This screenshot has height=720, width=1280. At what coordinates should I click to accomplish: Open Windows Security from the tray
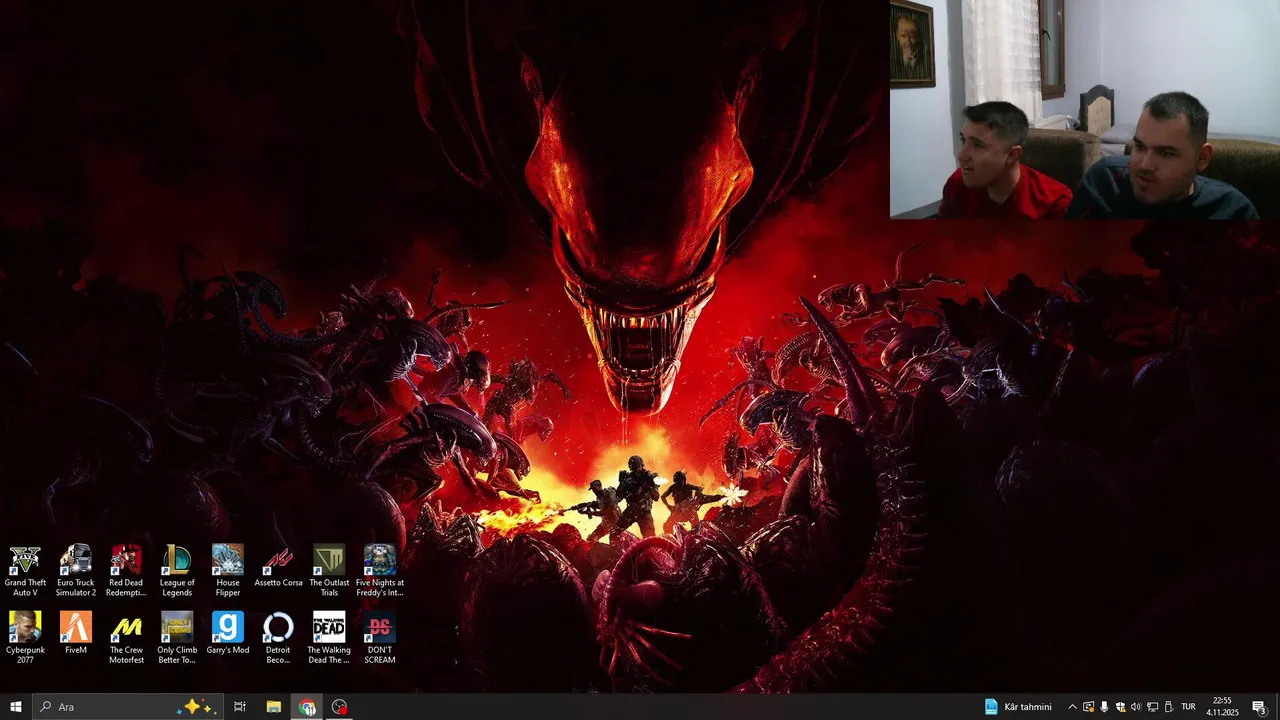tap(1120, 707)
